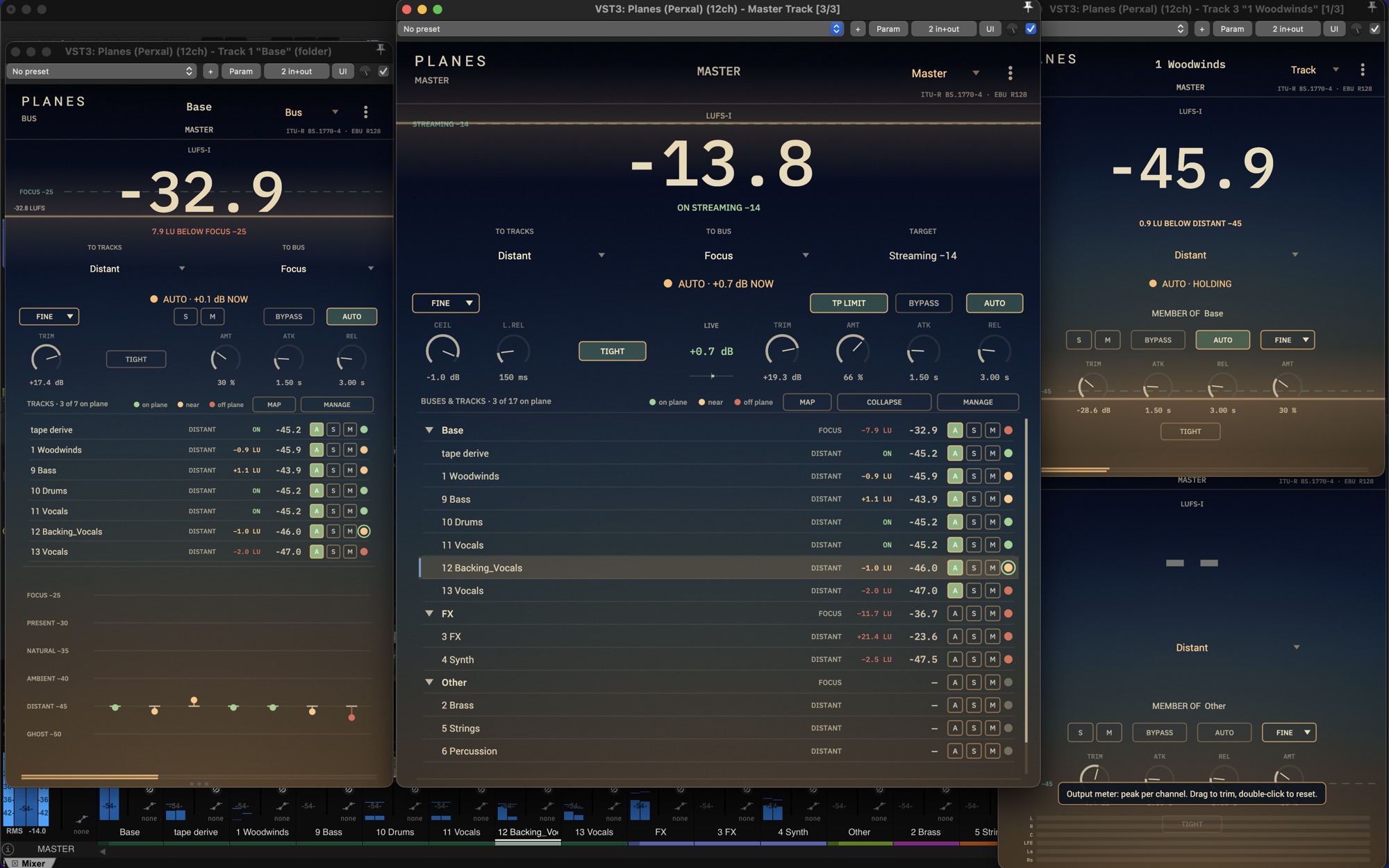
Task: Click the A button for Base row in Master list
Action: [955, 431]
